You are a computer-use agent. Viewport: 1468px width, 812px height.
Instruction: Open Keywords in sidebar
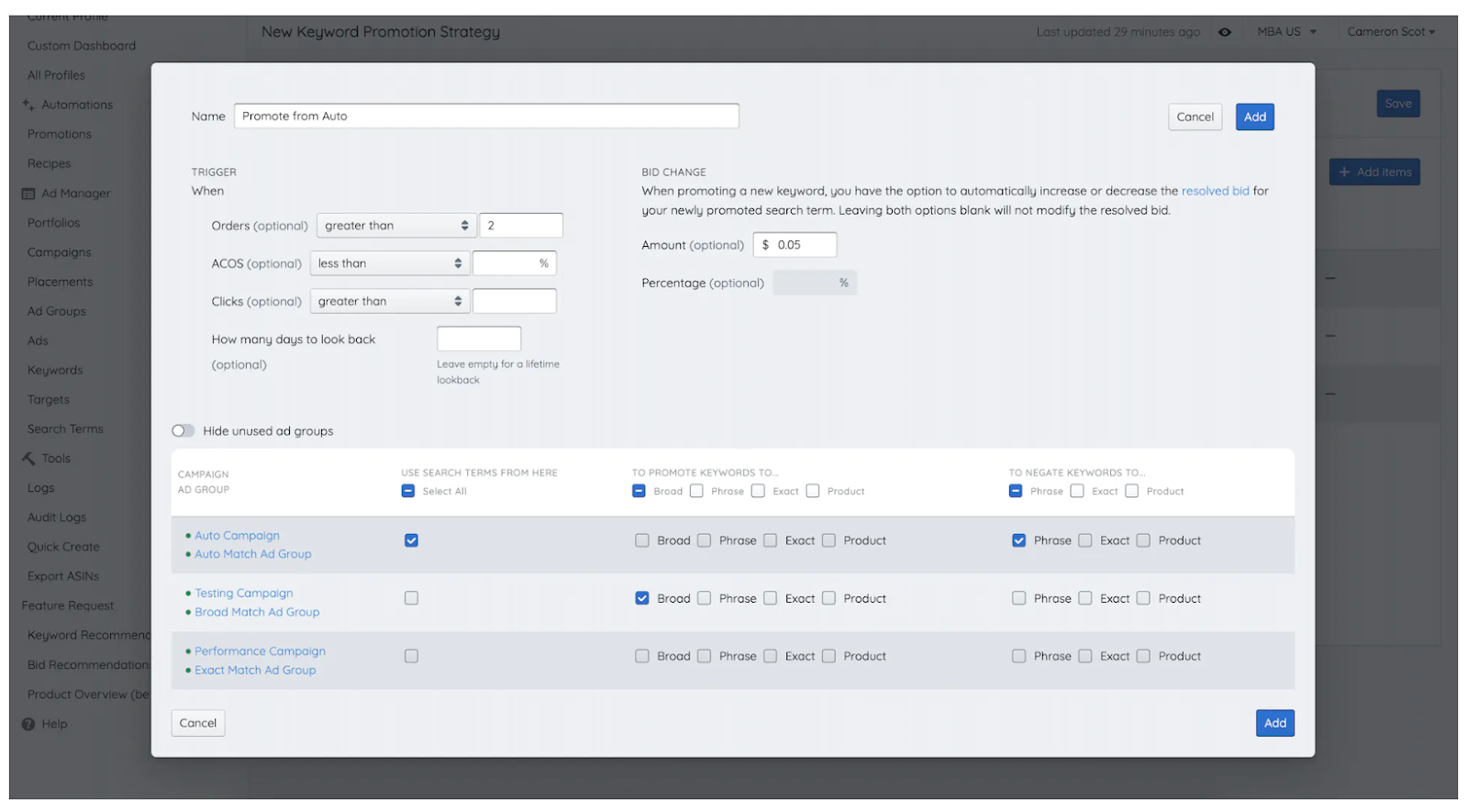coord(55,371)
